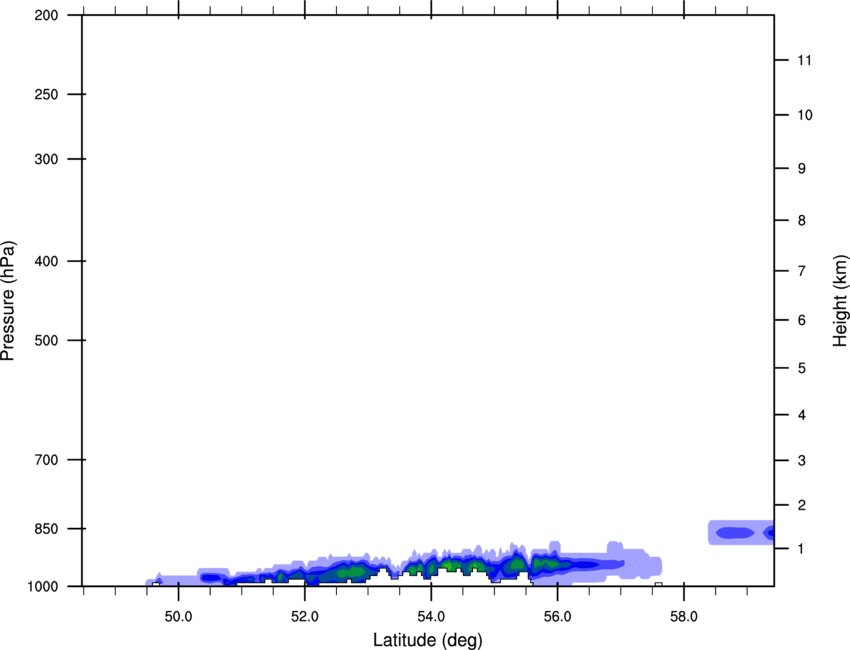Click pressure tick label 850

[46, 529]
